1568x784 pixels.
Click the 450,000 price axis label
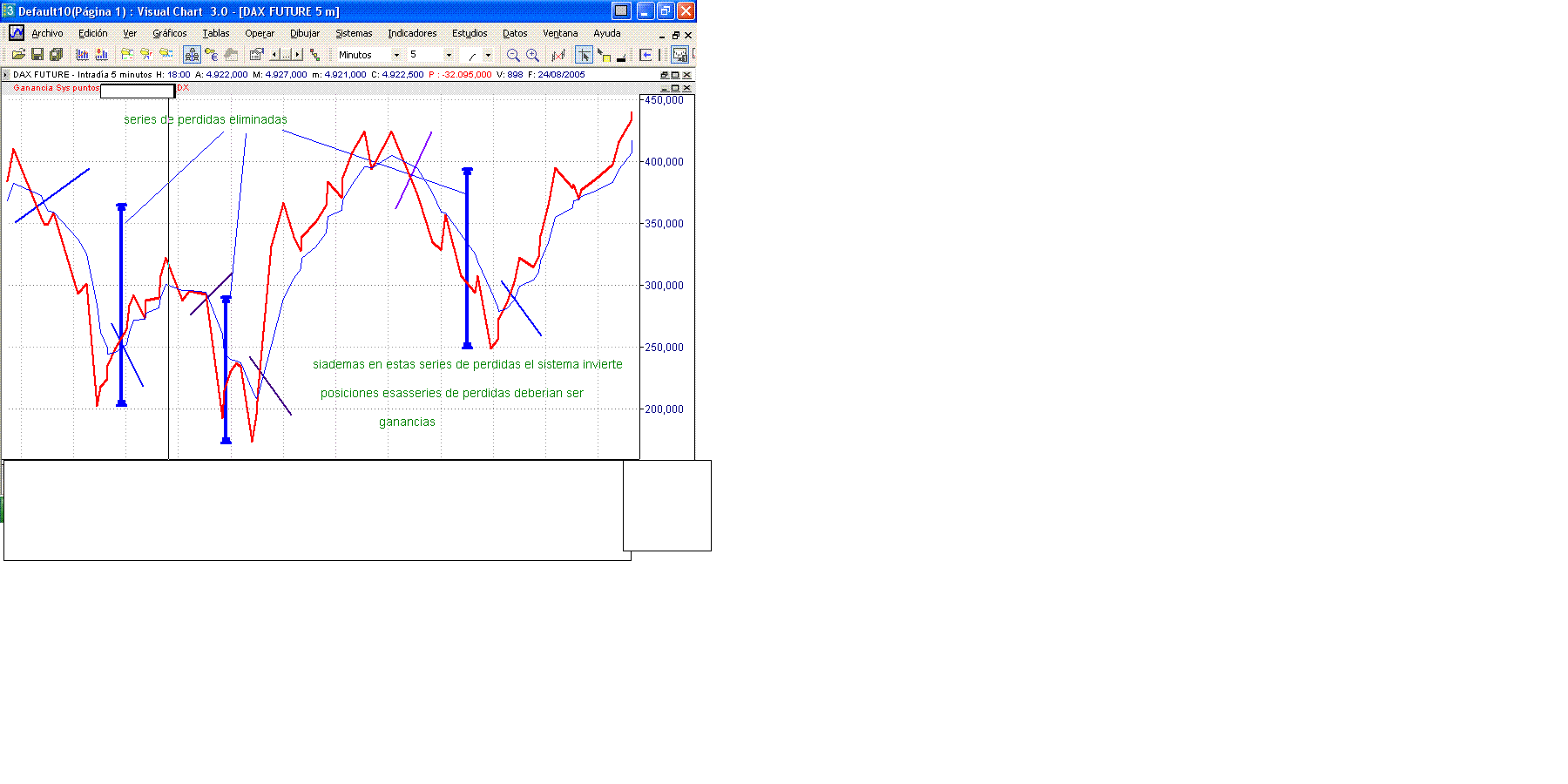664,100
